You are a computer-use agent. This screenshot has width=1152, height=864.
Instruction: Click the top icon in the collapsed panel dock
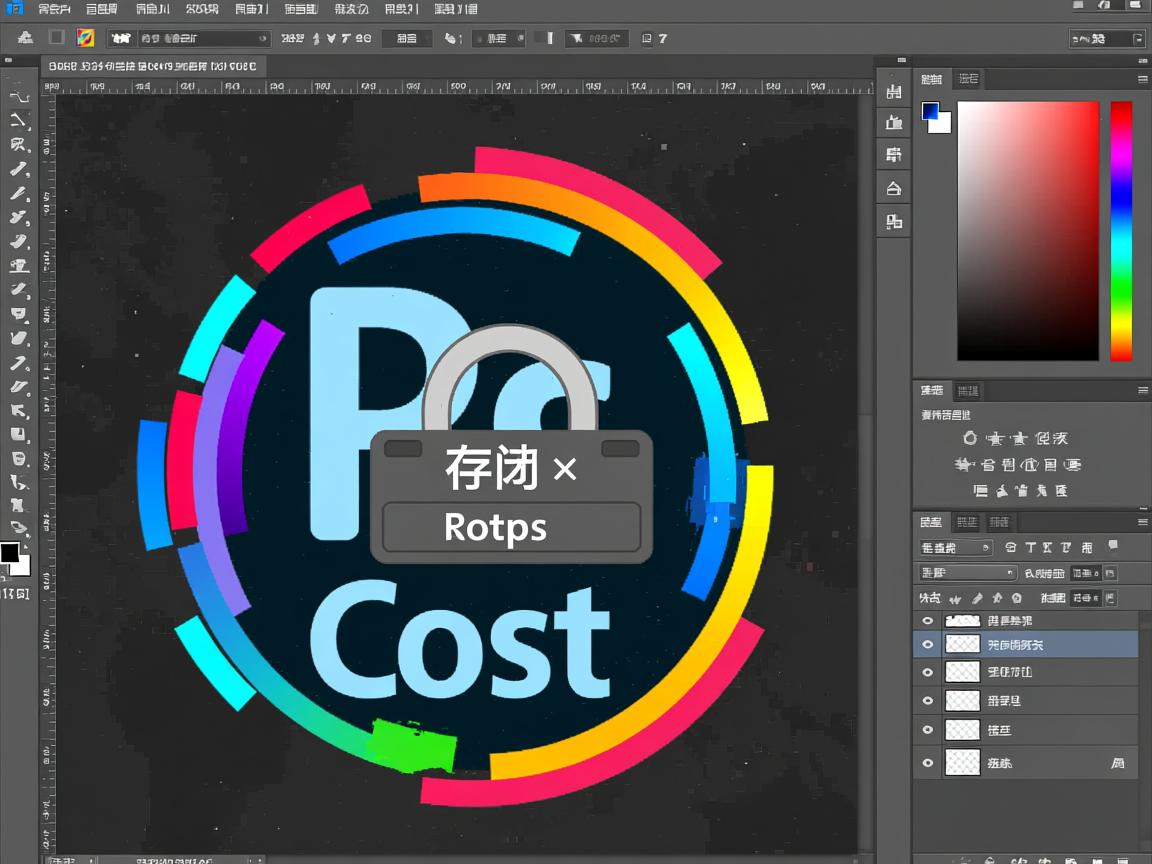(x=894, y=92)
